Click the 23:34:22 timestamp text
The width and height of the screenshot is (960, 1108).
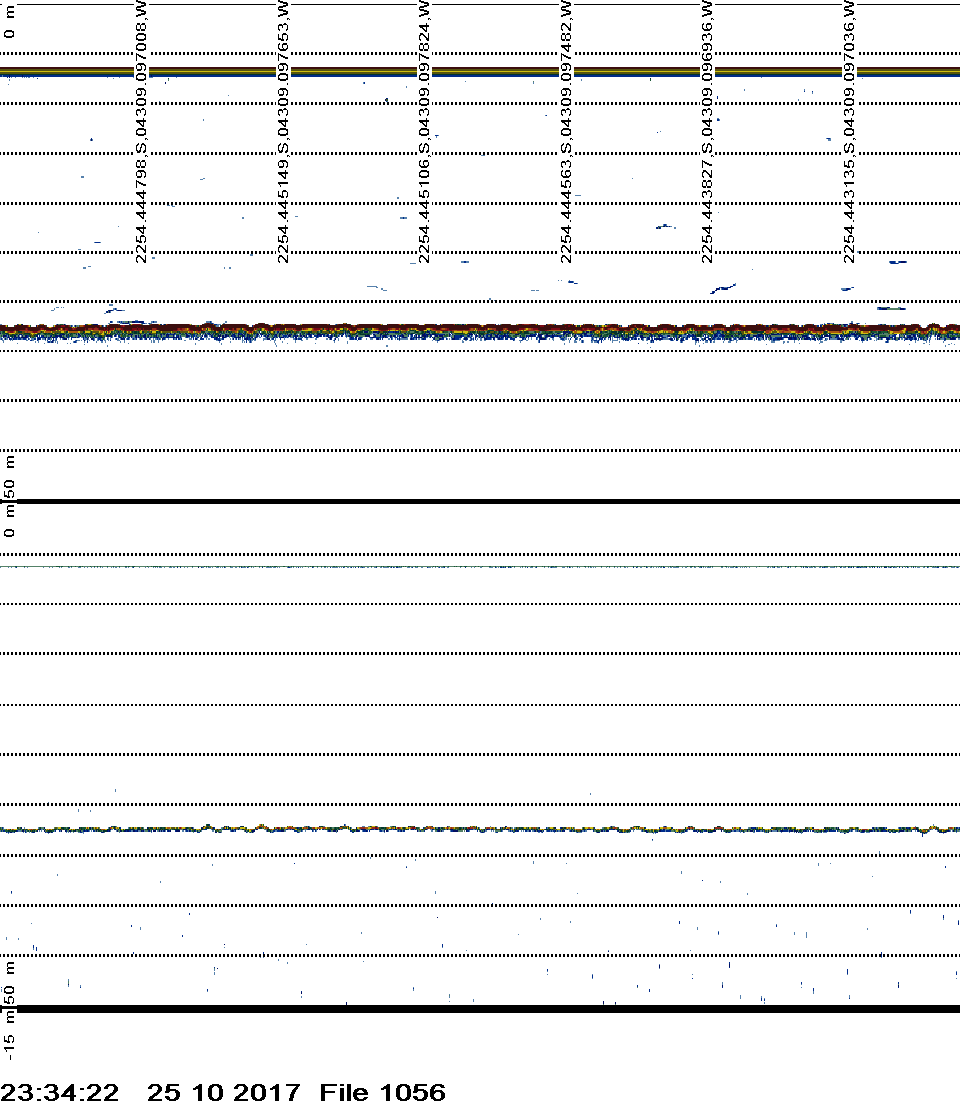[60, 1092]
